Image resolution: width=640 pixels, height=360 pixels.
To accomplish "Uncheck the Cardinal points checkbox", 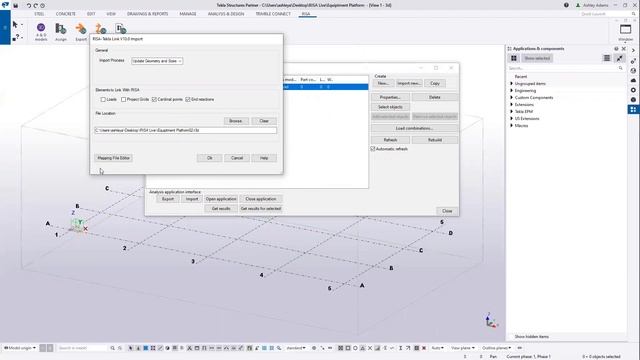I will point(154,100).
